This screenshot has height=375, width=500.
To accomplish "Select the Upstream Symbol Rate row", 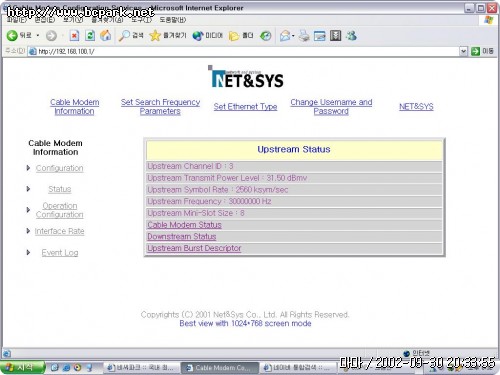I will (294, 190).
